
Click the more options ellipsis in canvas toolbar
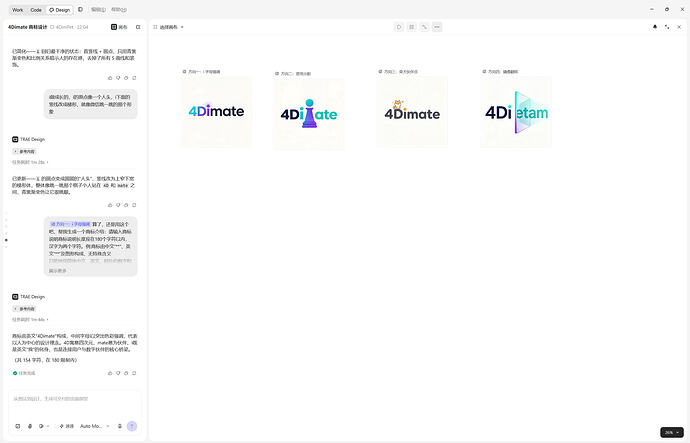point(437,27)
